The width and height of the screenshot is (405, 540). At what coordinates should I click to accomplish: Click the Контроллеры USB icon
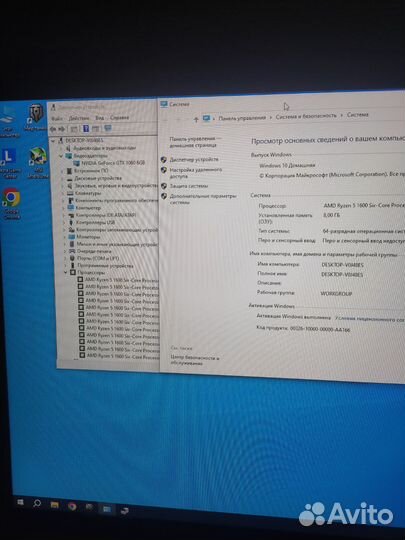tap(72, 222)
